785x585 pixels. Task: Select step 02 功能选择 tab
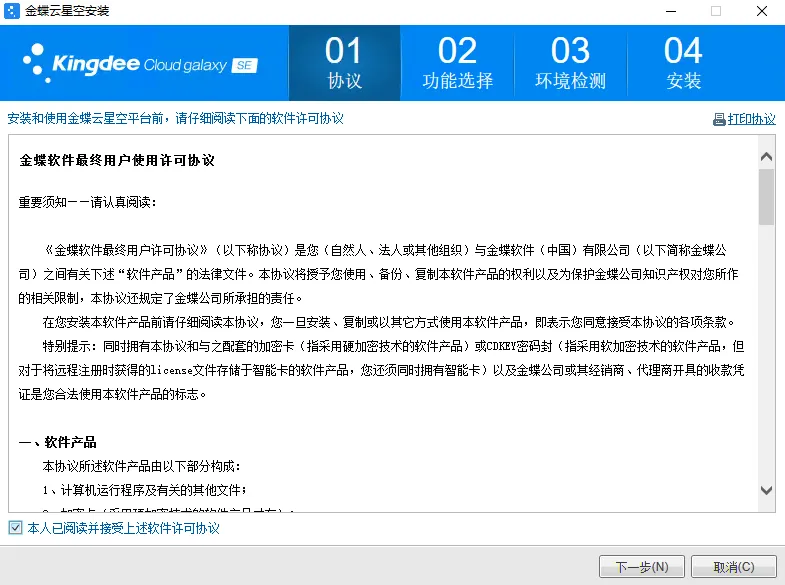click(457, 63)
